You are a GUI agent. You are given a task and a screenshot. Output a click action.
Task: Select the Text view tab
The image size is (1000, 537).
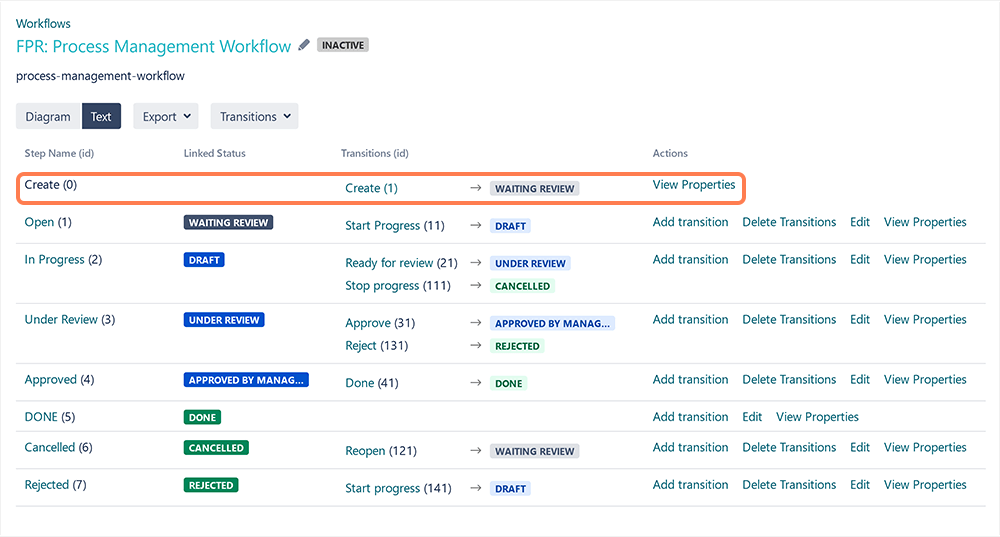101,117
